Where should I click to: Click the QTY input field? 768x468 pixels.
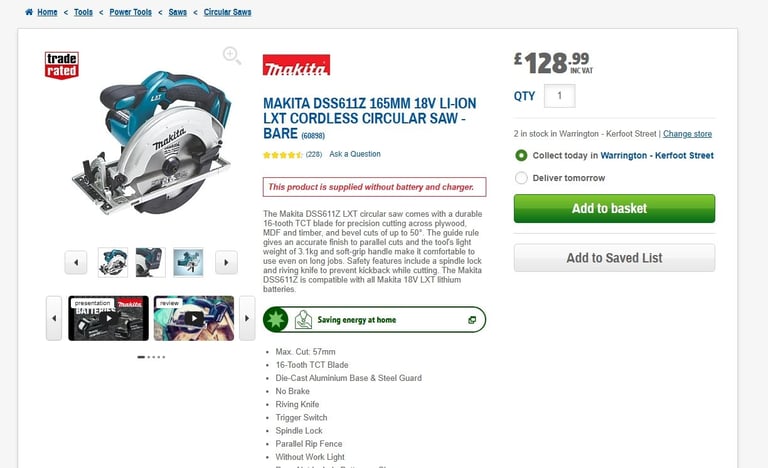point(559,96)
